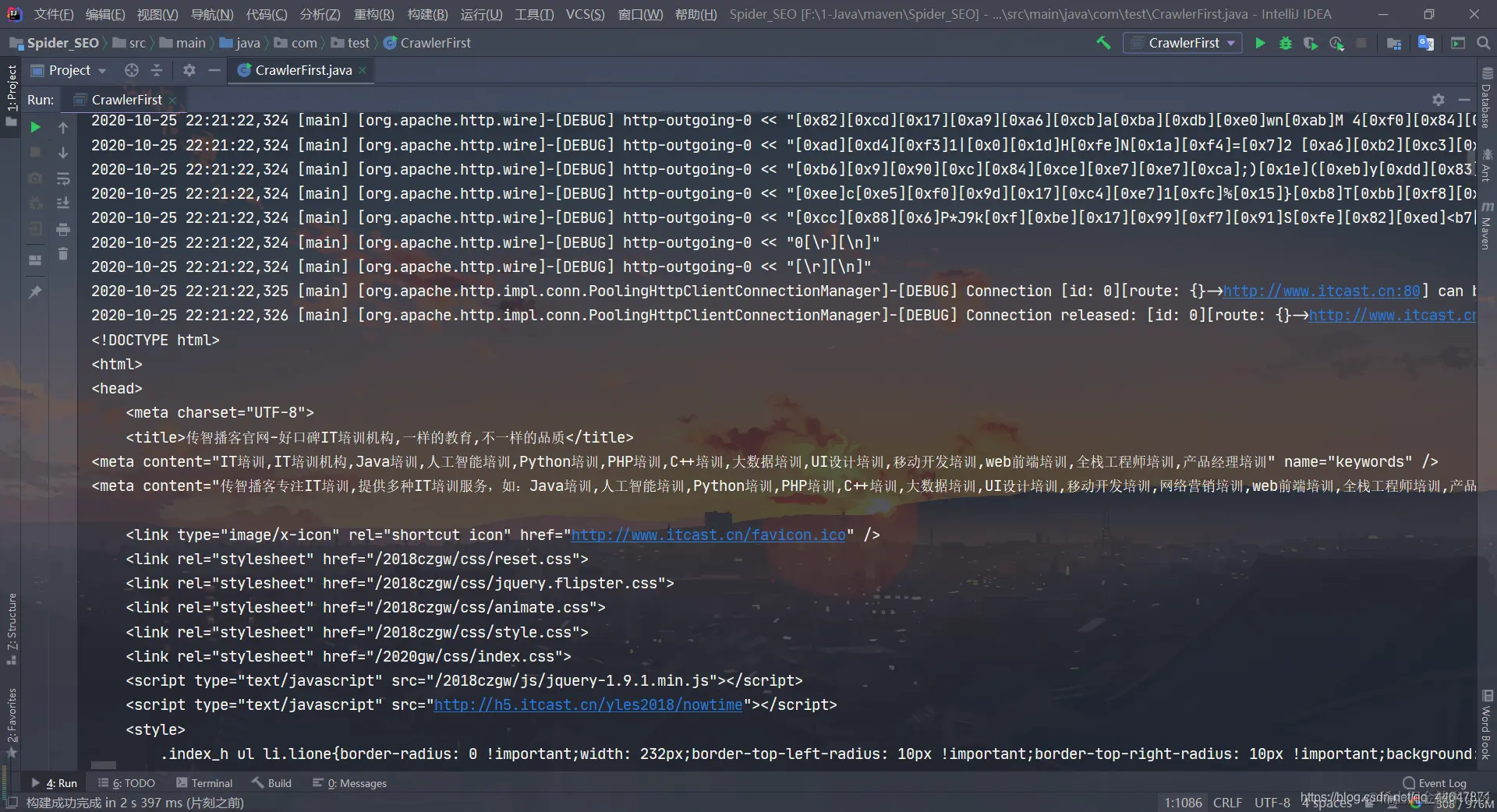This screenshot has height=812, width=1497.
Task: Run CrawlerFirst with coverage shield icon
Action: (x=1311, y=43)
